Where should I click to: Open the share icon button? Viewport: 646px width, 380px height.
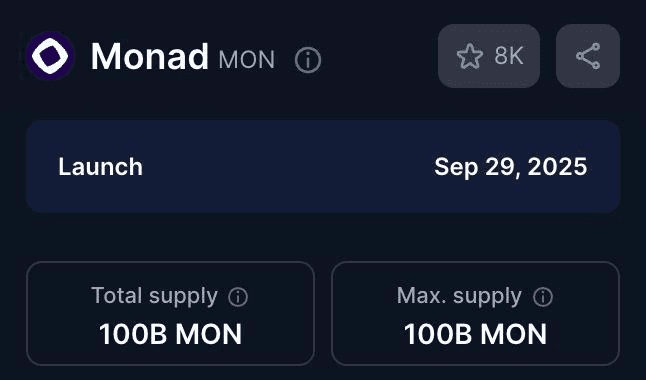pos(588,56)
